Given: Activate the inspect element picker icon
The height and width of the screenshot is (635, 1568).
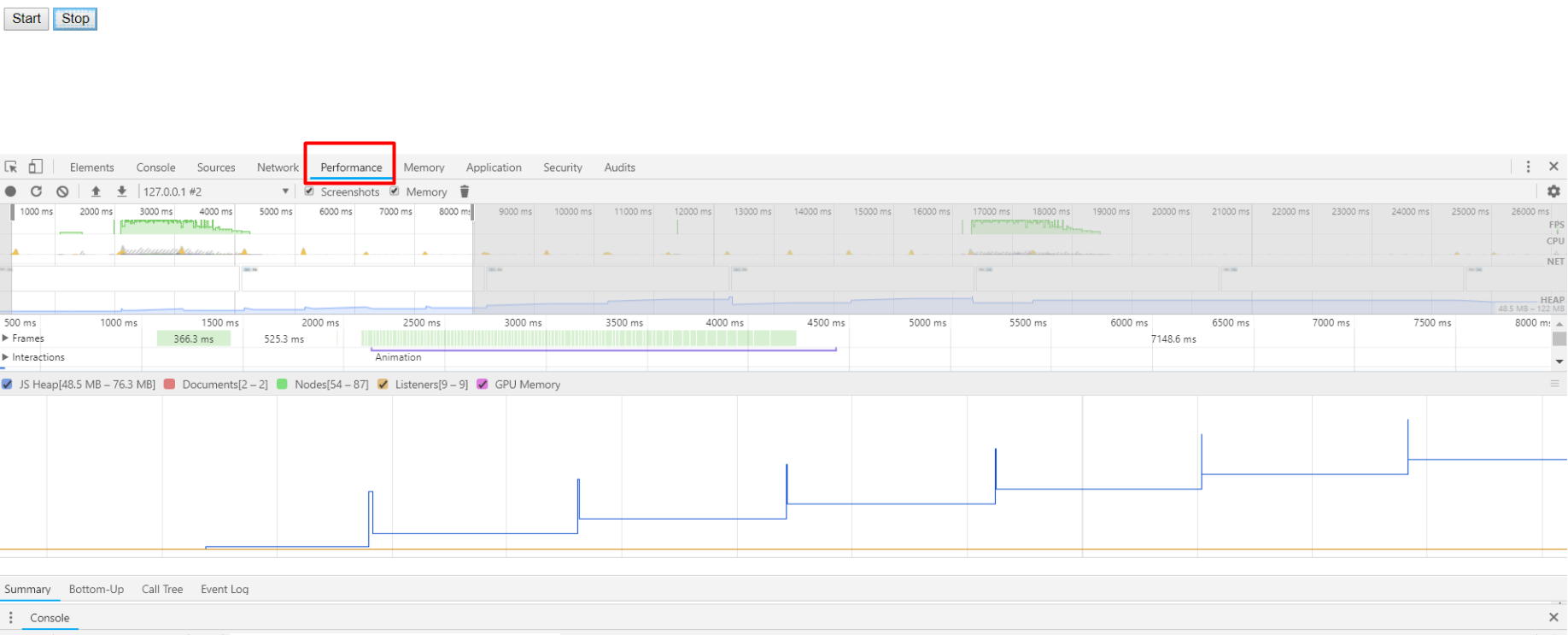Looking at the screenshot, I should coord(11,167).
